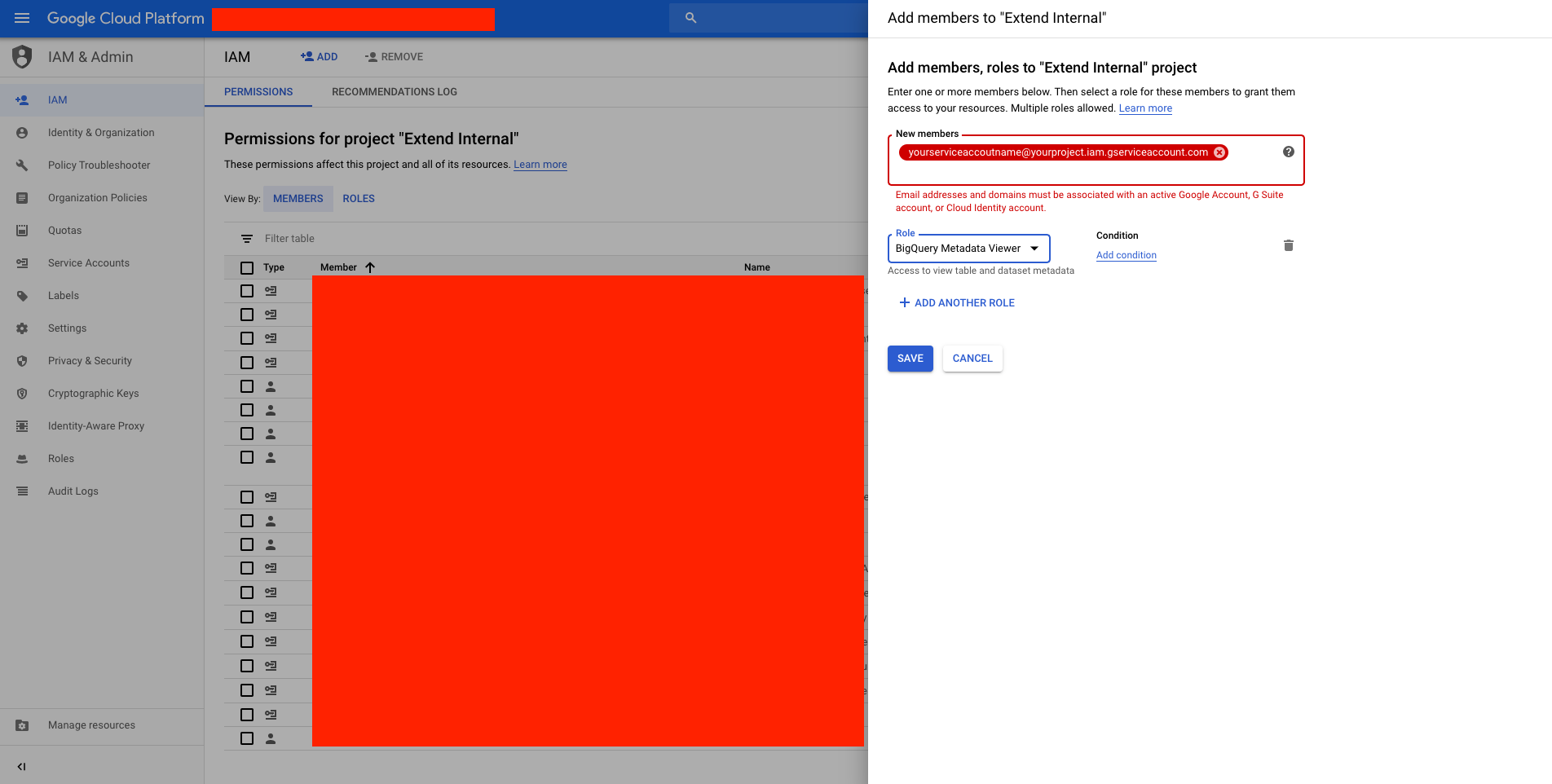The height and width of the screenshot is (784, 1552).
Task: Sort by the Member column arrow
Action: (370, 267)
